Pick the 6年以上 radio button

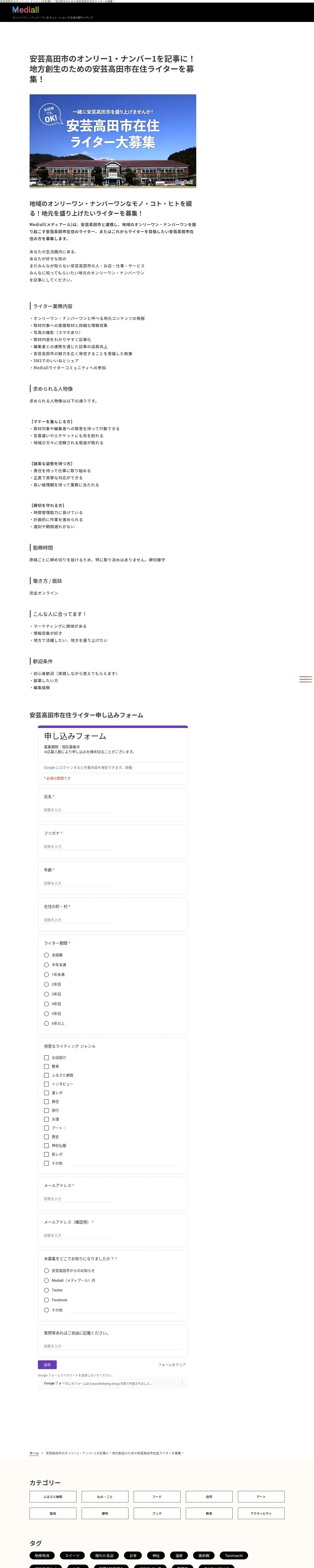coord(46,1023)
